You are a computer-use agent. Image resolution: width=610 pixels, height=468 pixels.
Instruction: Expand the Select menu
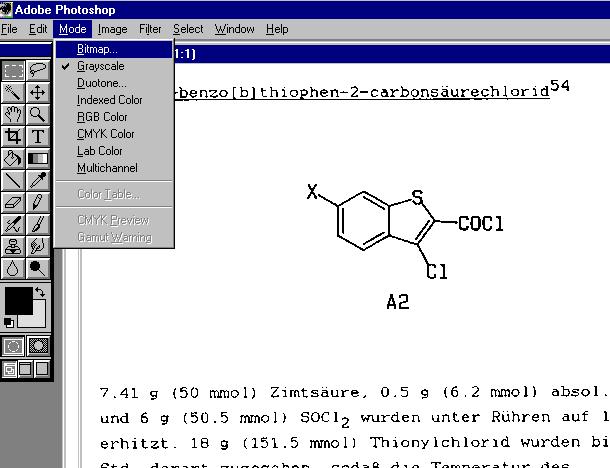coord(188,29)
